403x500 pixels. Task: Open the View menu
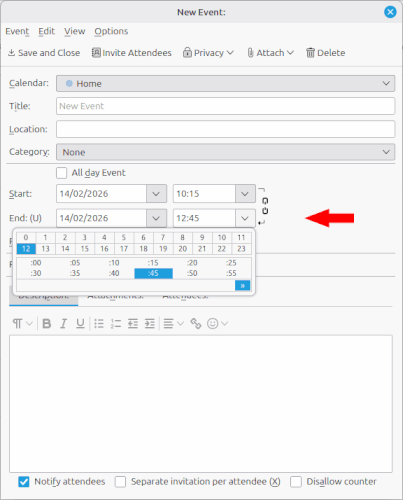(75, 31)
